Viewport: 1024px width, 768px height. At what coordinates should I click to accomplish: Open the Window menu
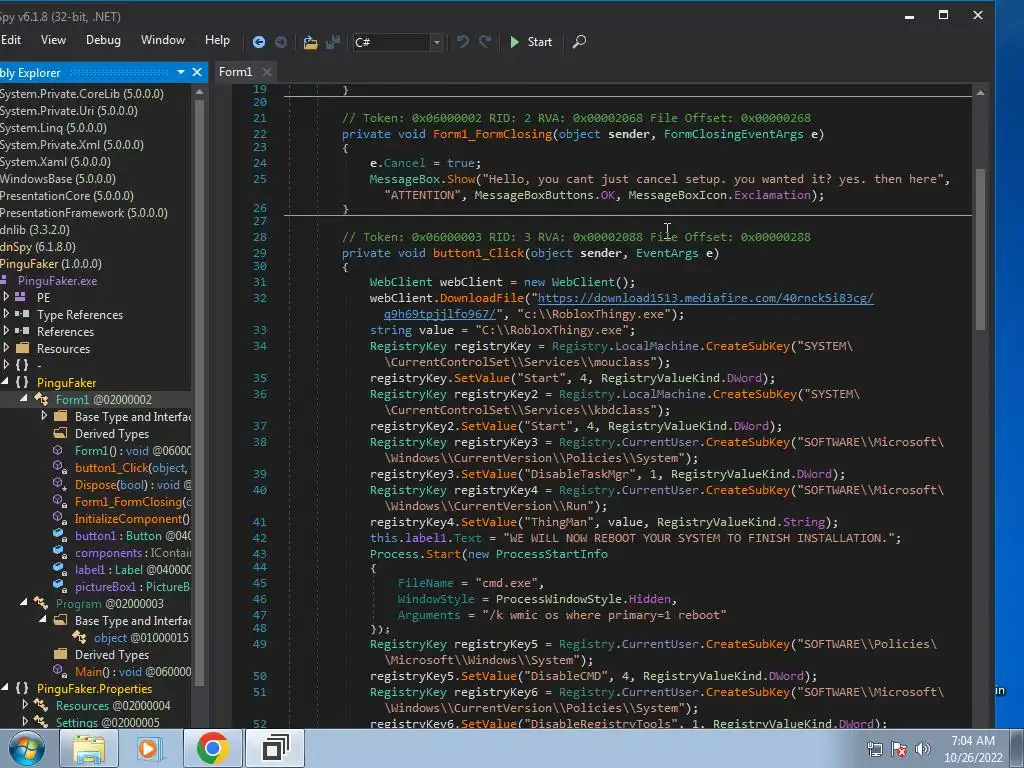pos(163,40)
